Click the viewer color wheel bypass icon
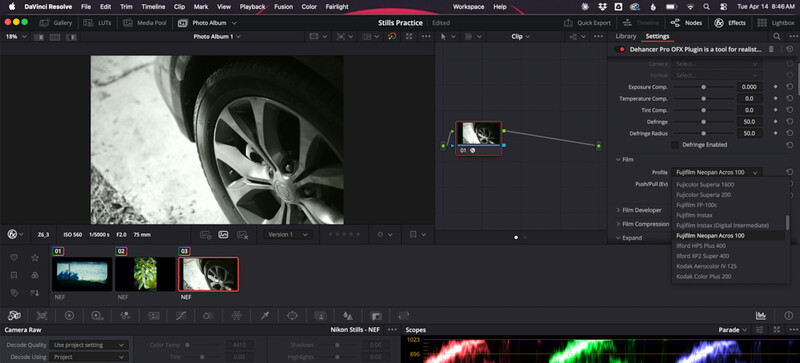Viewport: 800px width, 363px height. (x=391, y=36)
